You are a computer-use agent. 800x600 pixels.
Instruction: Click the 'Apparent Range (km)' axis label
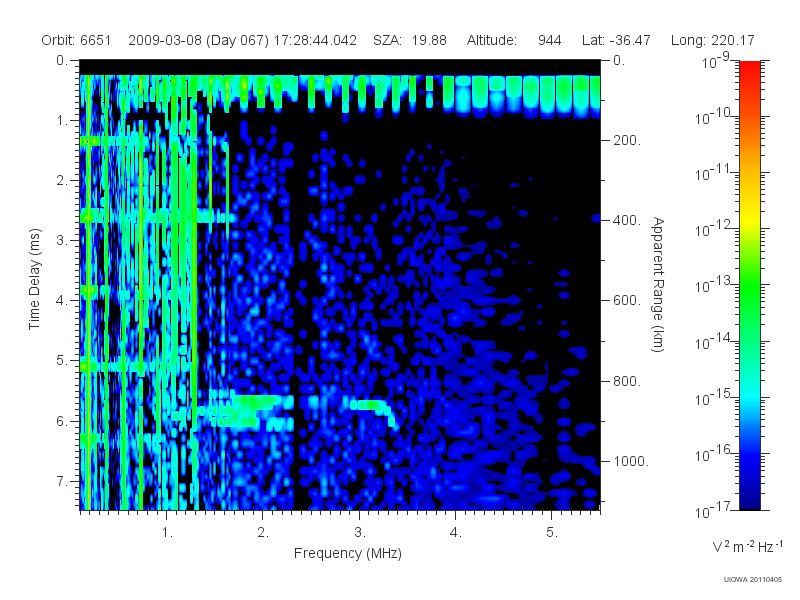pyautogui.click(x=658, y=284)
